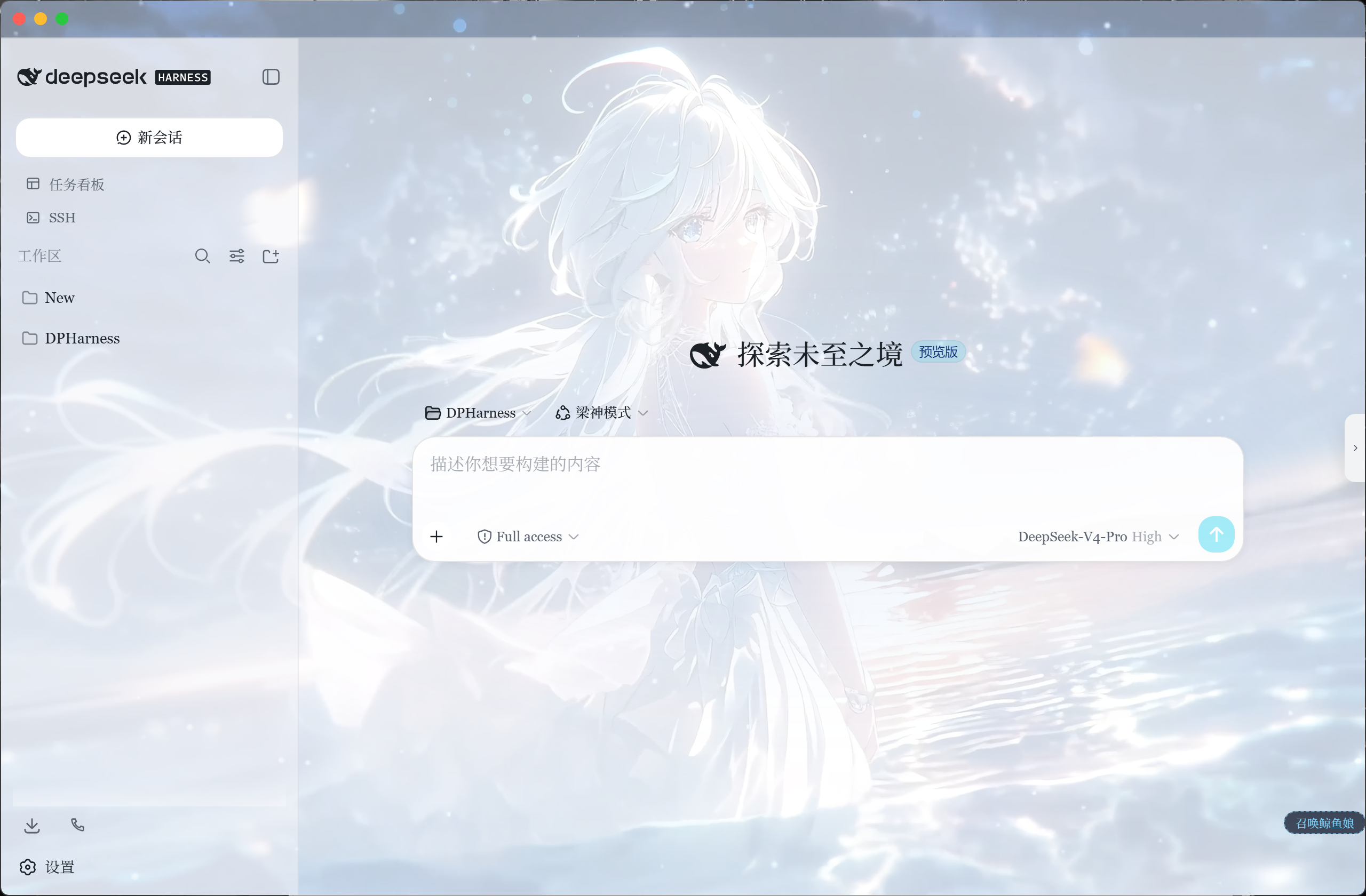Collapse the sidebar with the panel icon

coord(271,77)
